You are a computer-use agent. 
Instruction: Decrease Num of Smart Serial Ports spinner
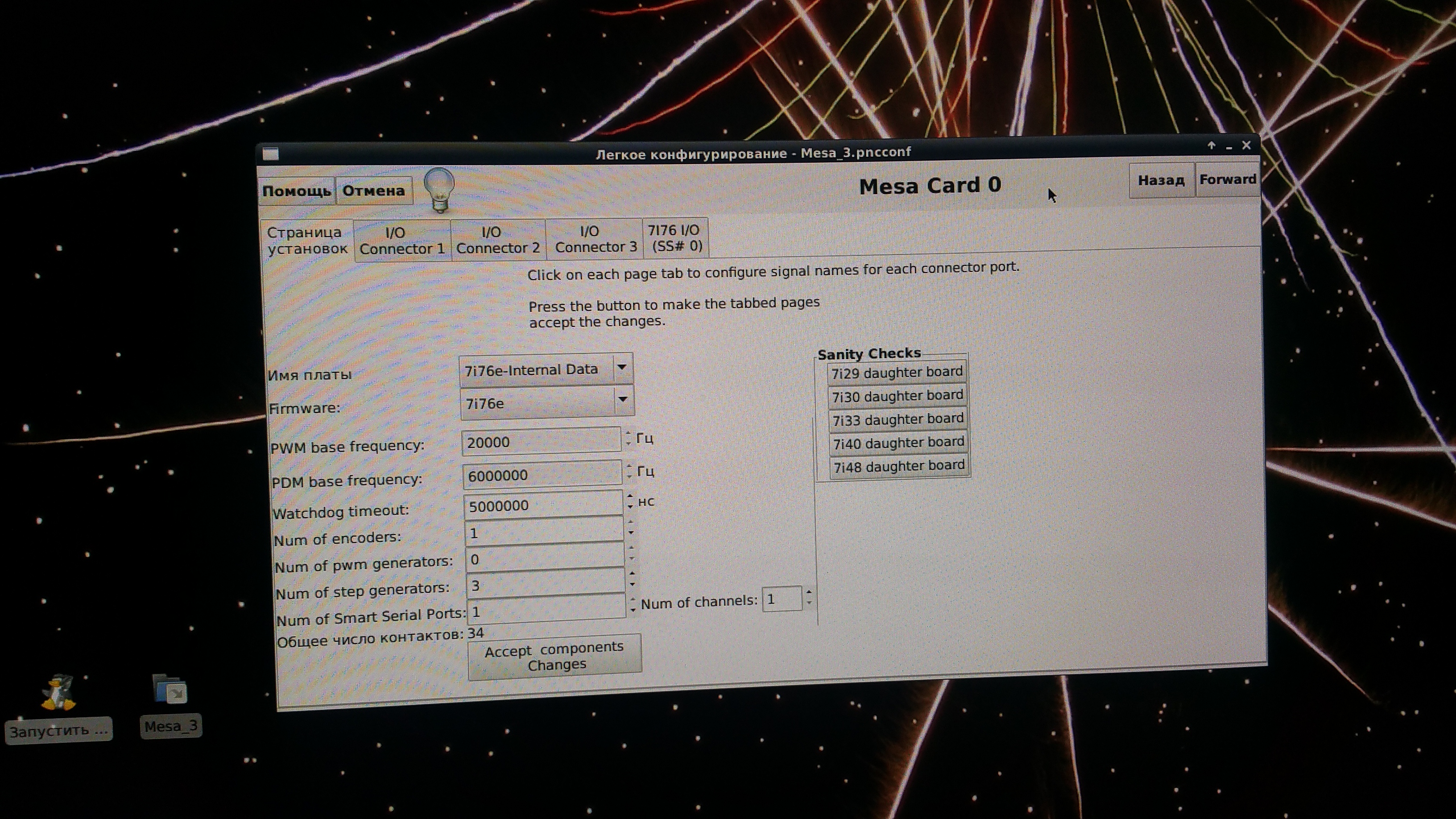pyautogui.click(x=633, y=610)
